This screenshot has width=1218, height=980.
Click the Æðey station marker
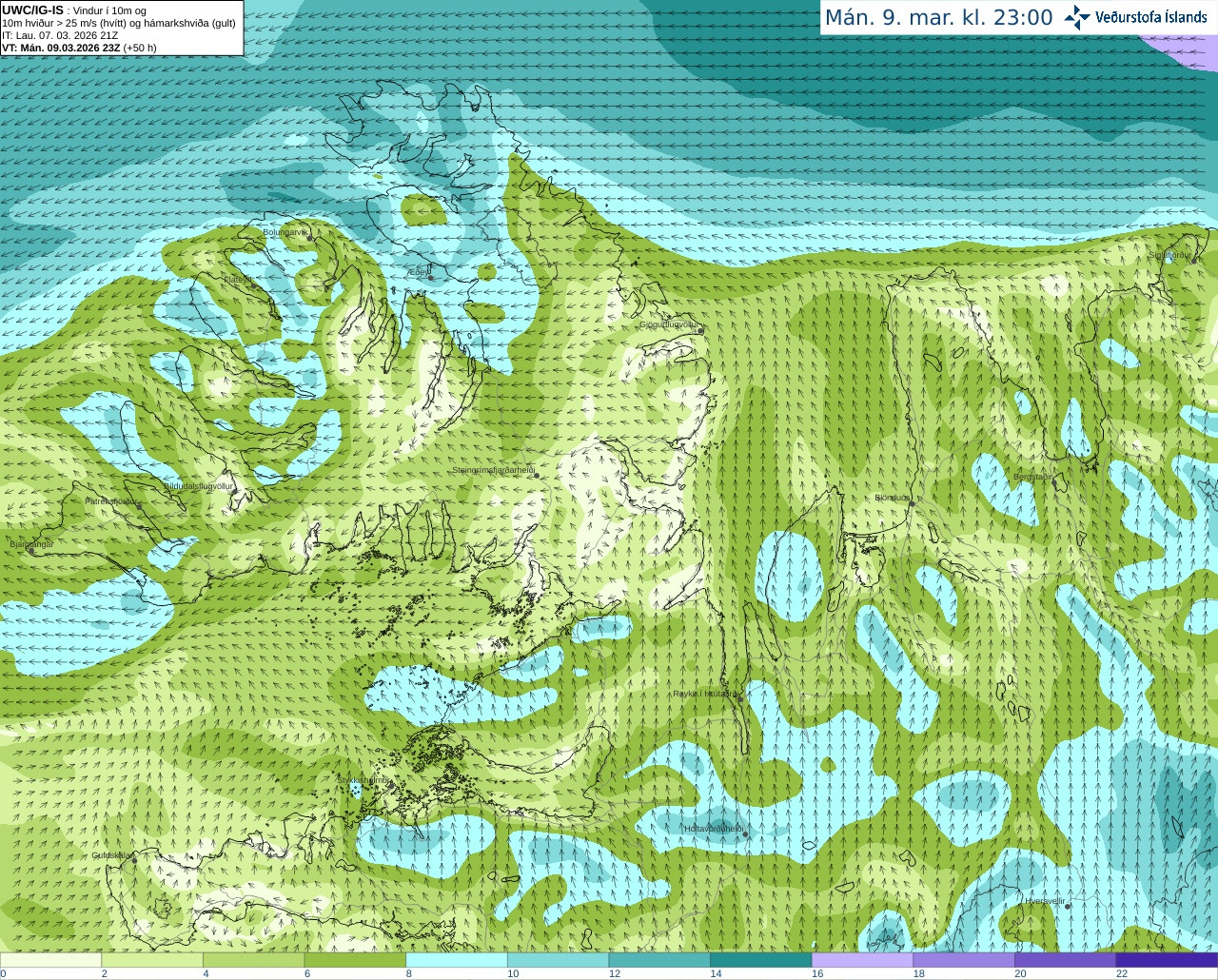point(430,278)
